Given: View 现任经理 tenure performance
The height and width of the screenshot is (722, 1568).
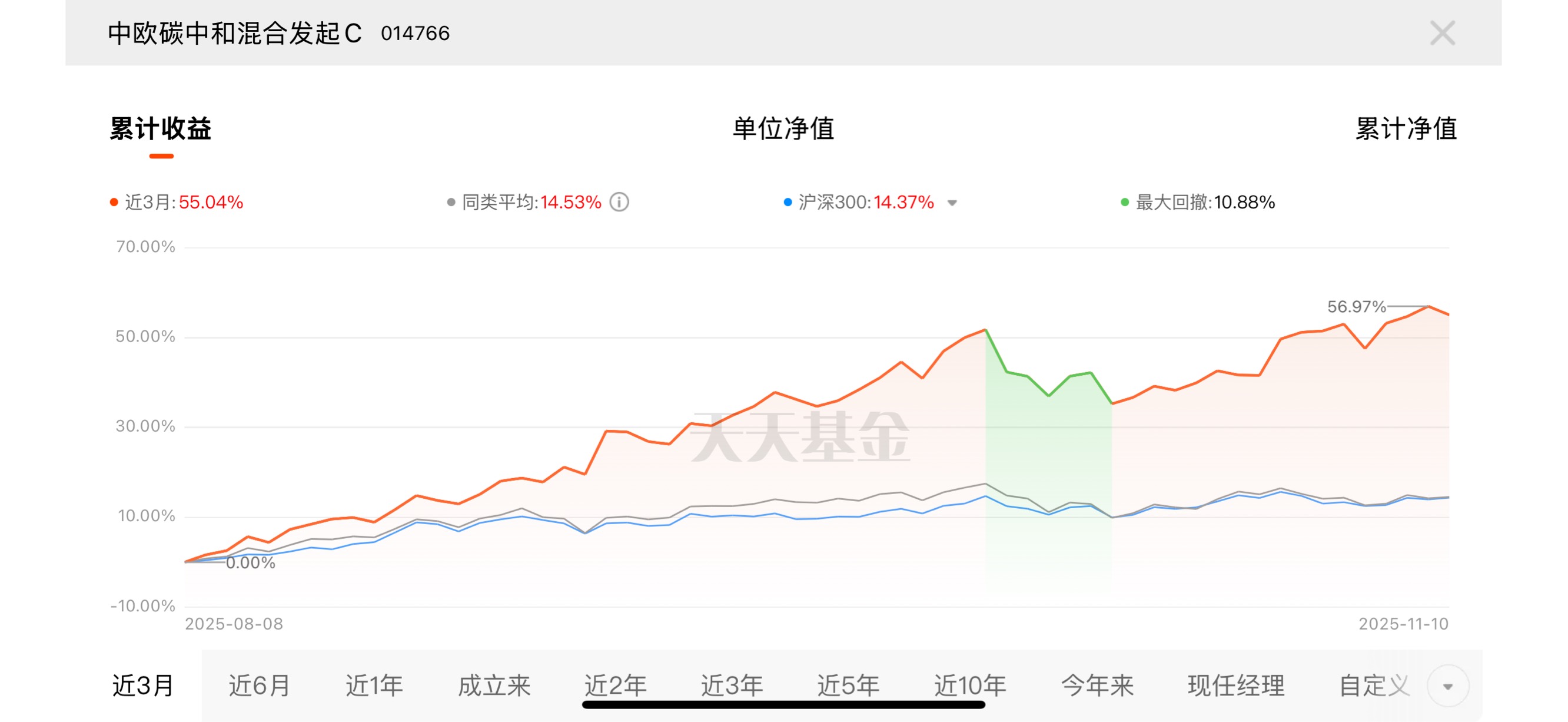Looking at the screenshot, I should point(1235,686).
